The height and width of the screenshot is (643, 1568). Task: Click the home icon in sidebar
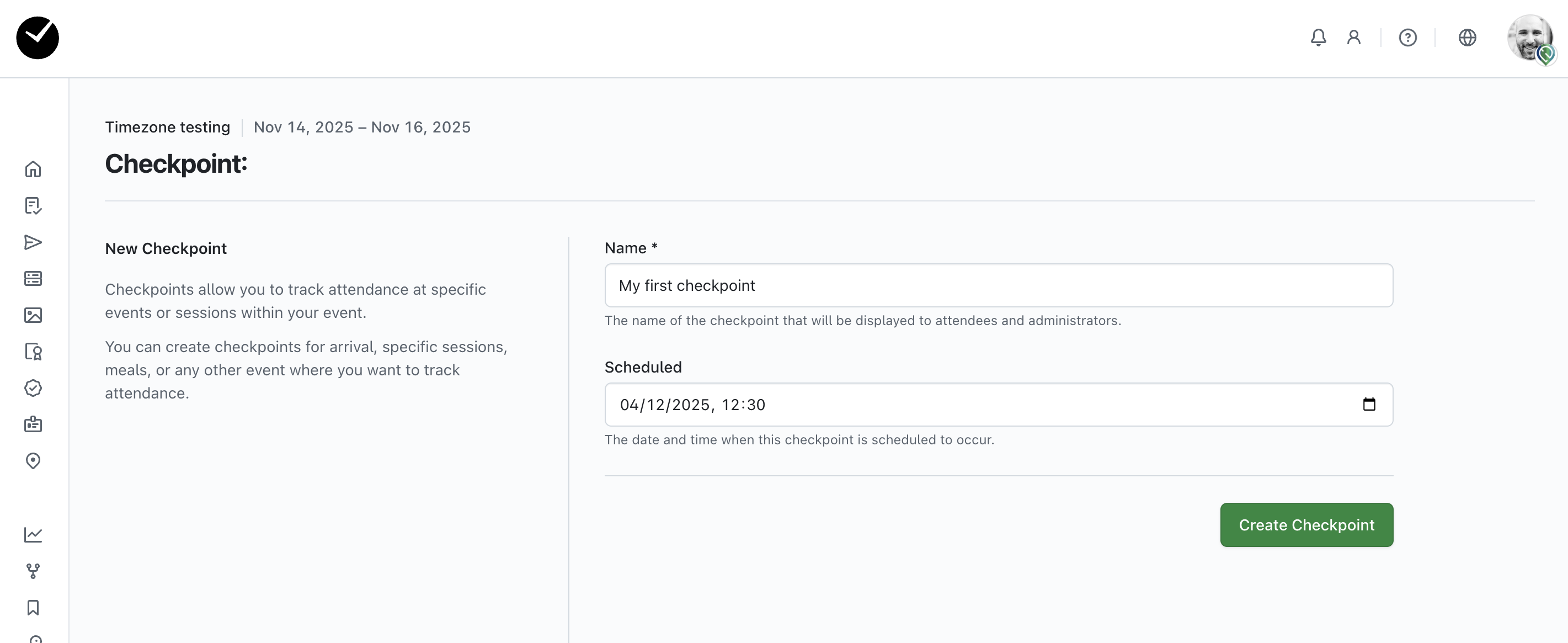[x=33, y=169]
